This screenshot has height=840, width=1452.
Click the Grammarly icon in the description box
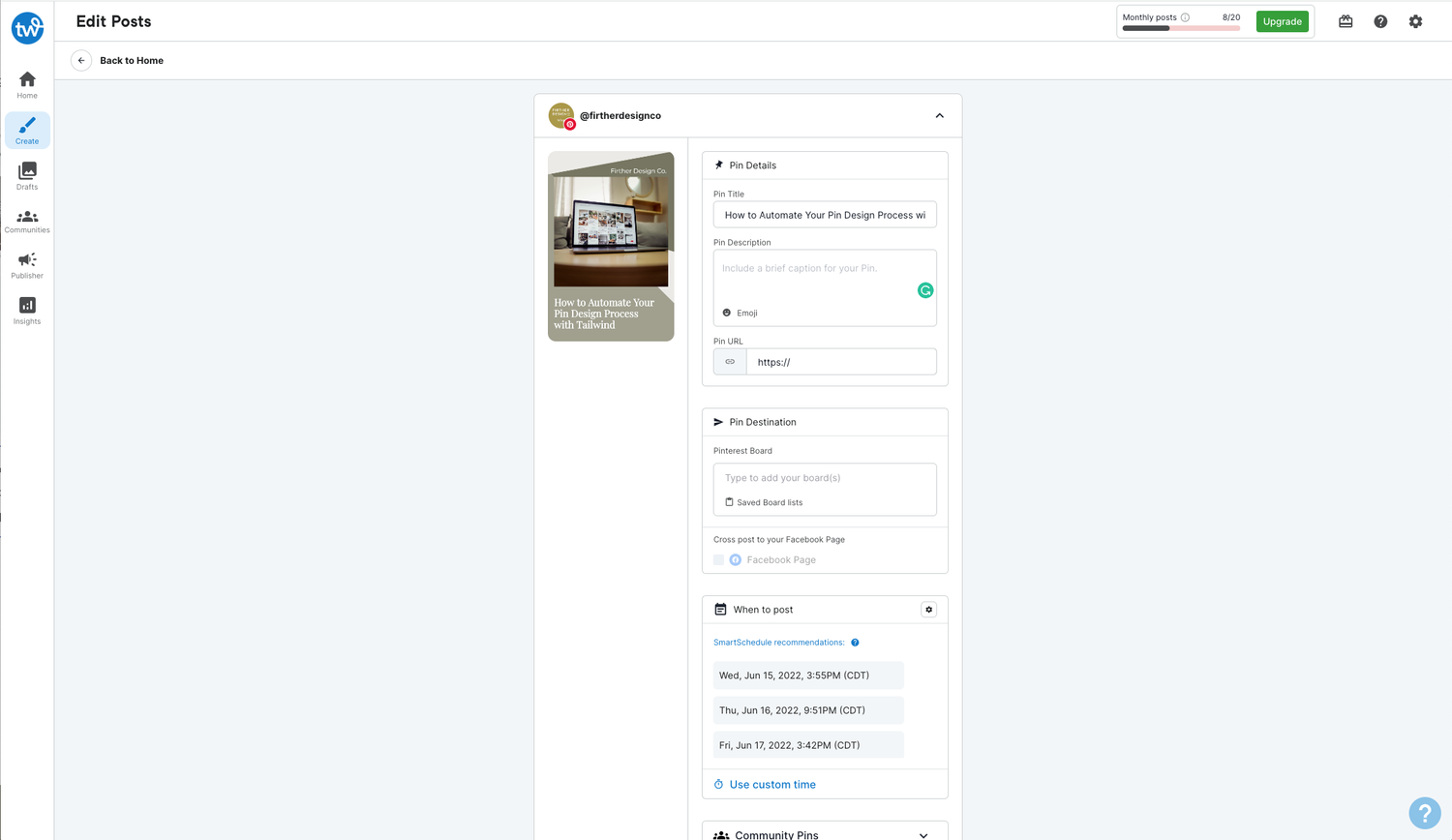click(x=925, y=289)
